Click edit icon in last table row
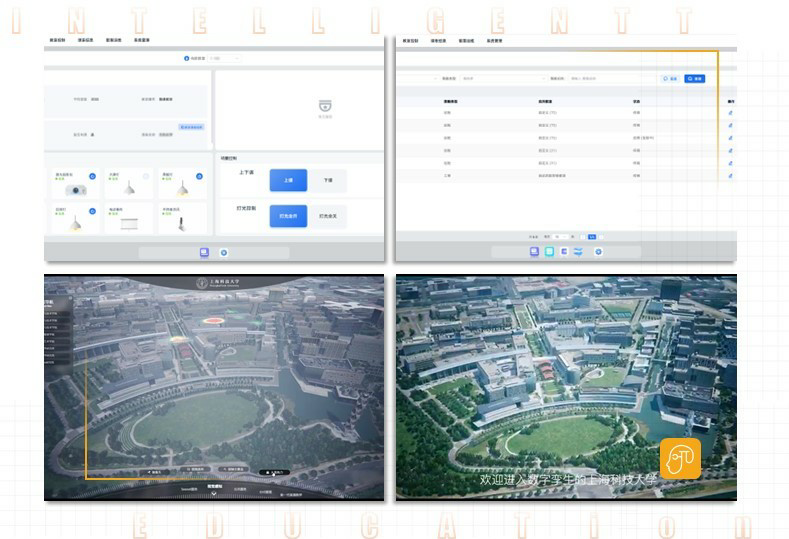Image resolution: width=789 pixels, height=539 pixels. pyautogui.click(x=730, y=175)
